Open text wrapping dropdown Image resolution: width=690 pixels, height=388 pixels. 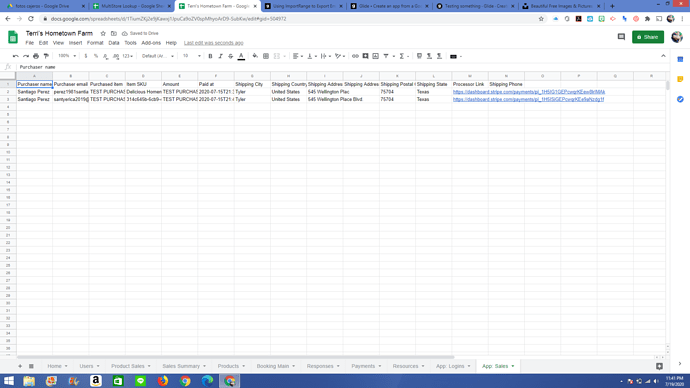click(326, 56)
